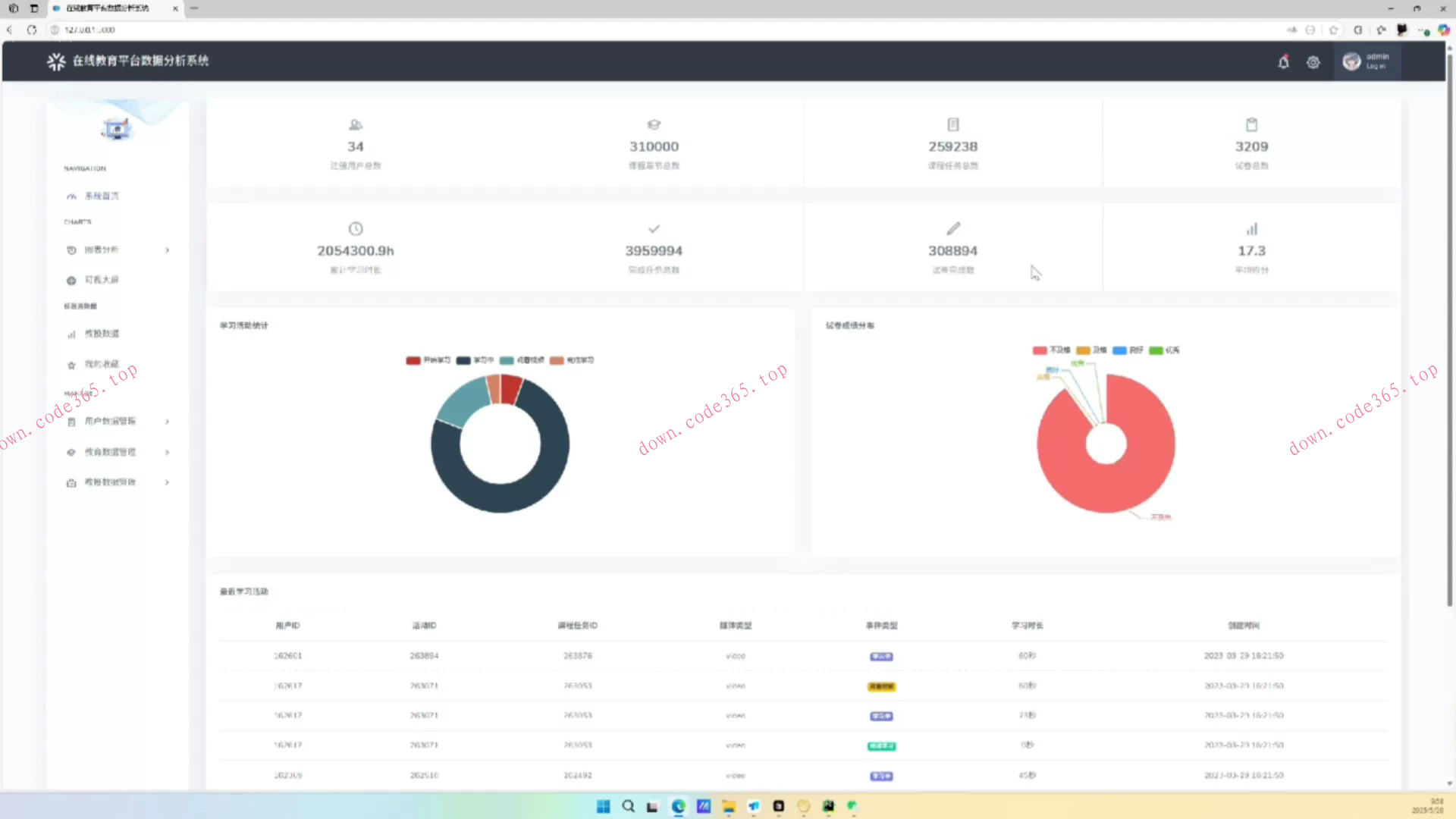Toggle the green legend item in exam score chart
The image size is (1456, 819).
point(1156,350)
